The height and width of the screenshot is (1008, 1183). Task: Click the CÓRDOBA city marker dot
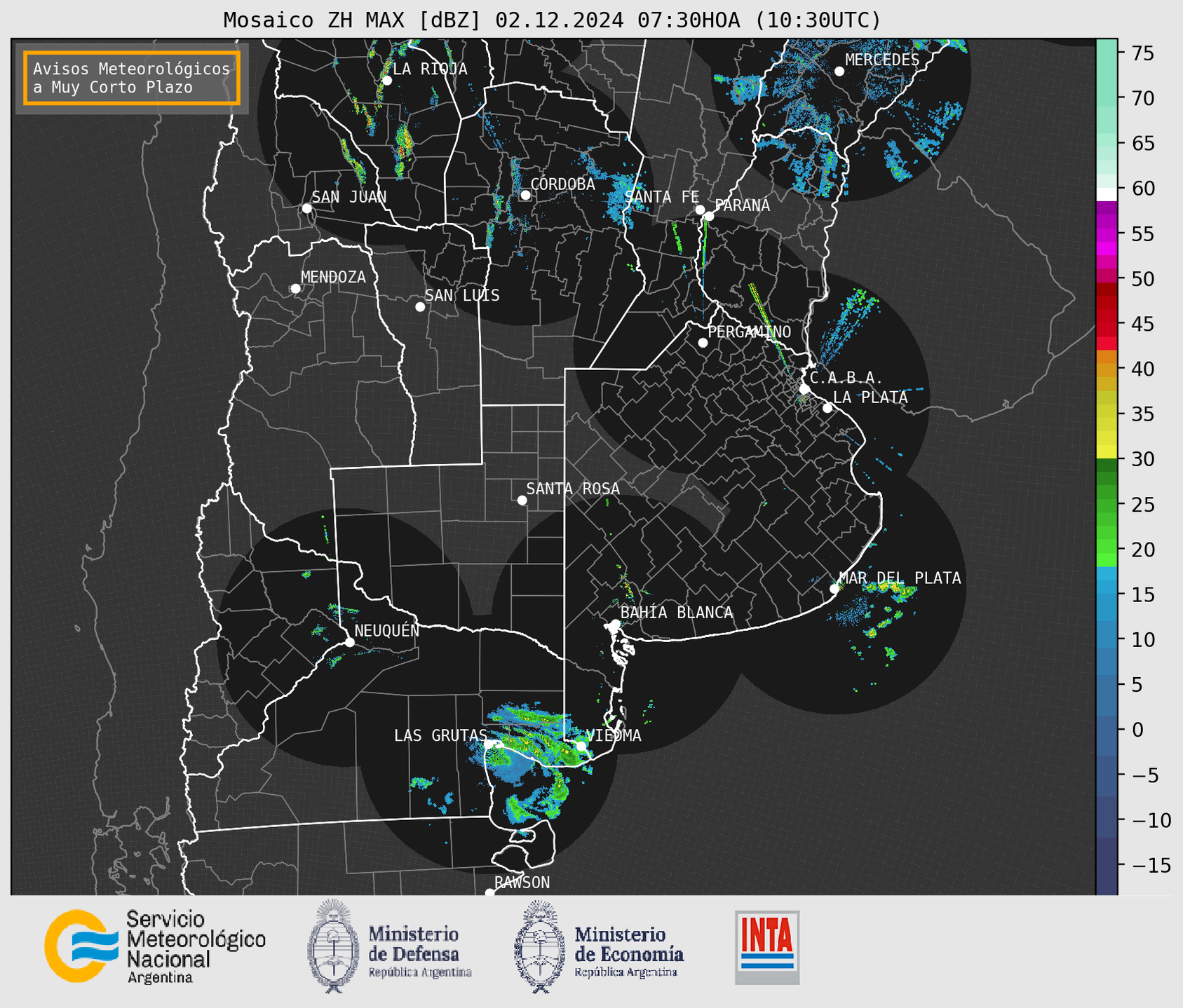coord(525,195)
